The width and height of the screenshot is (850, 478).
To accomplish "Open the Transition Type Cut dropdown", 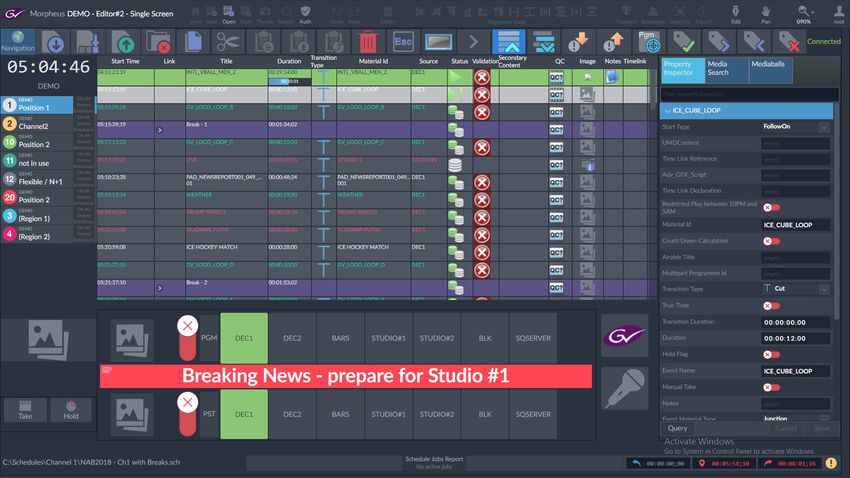I will coord(823,289).
